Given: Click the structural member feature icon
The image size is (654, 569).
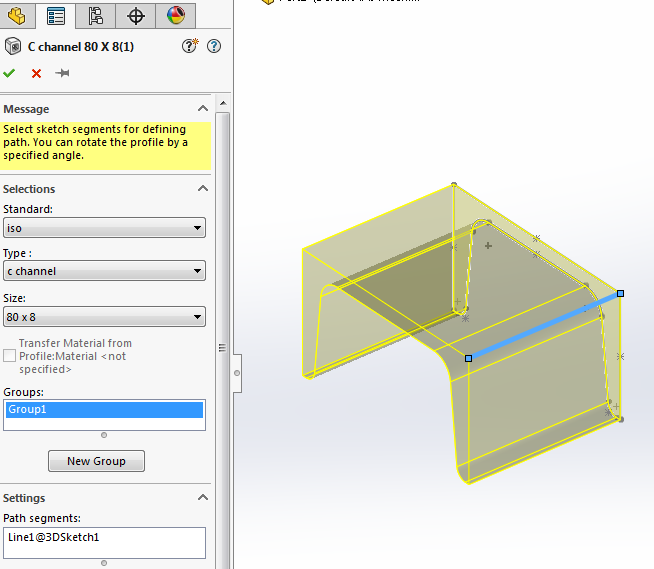Looking at the screenshot, I should (13, 46).
